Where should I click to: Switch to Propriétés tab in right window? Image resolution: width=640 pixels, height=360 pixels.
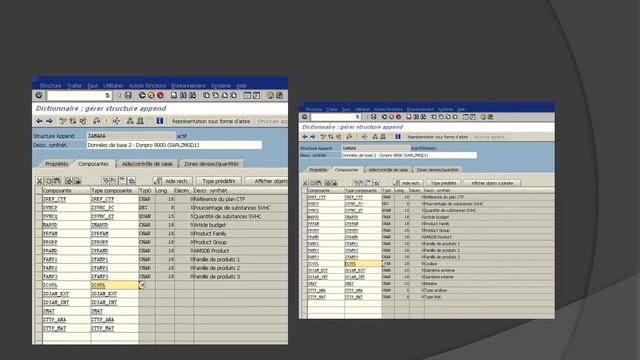click(318, 170)
